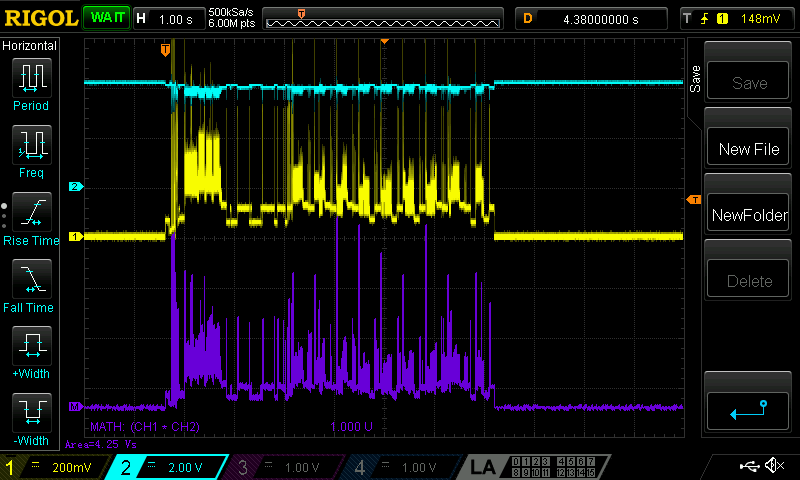Select the Period measurement icon
The height and width of the screenshot is (480, 800).
tap(31, 77)
